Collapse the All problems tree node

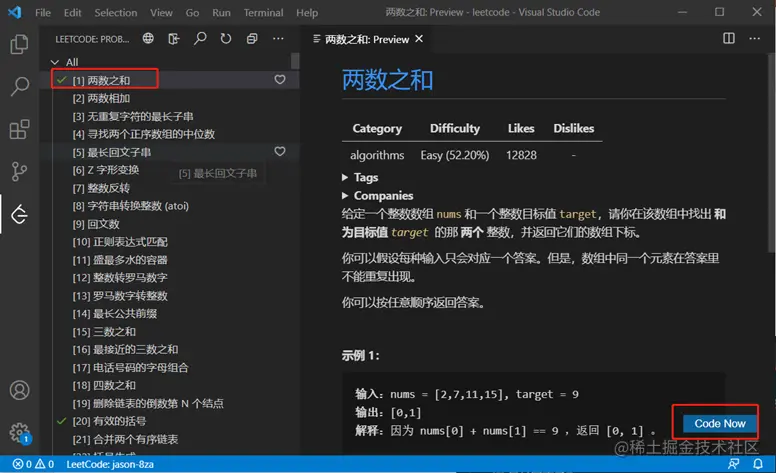[x=55, y=62]
